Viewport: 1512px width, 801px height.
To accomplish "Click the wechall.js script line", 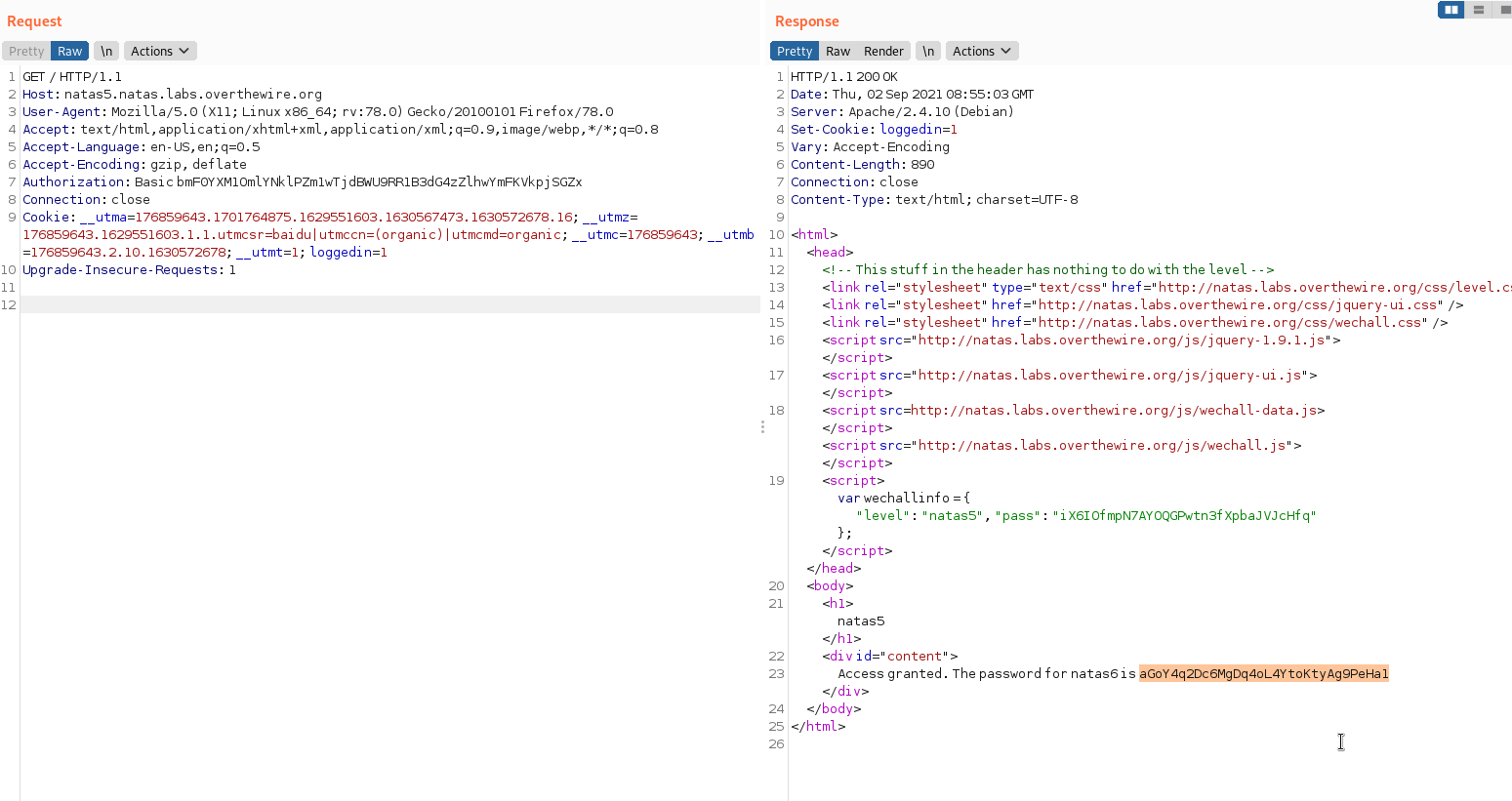I will [1061, 446].
